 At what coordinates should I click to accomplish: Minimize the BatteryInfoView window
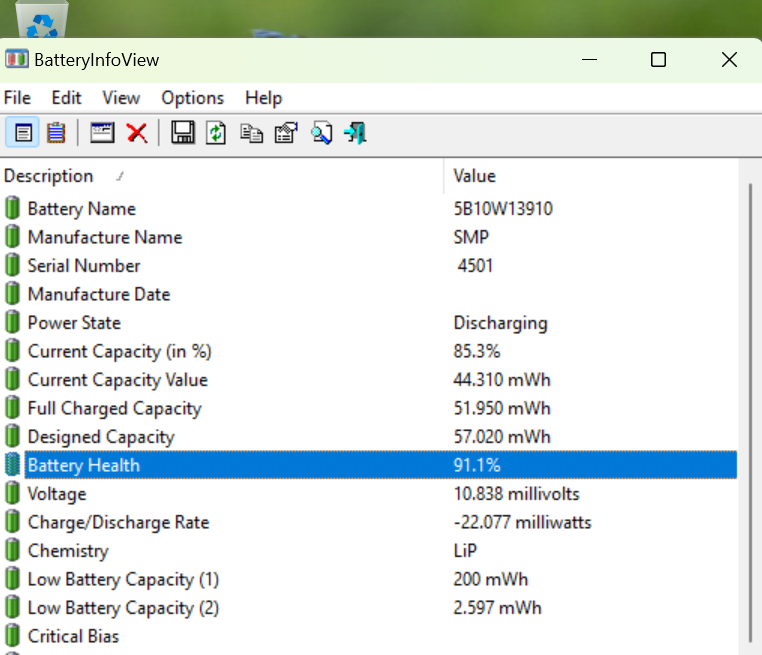click(589, 60)
